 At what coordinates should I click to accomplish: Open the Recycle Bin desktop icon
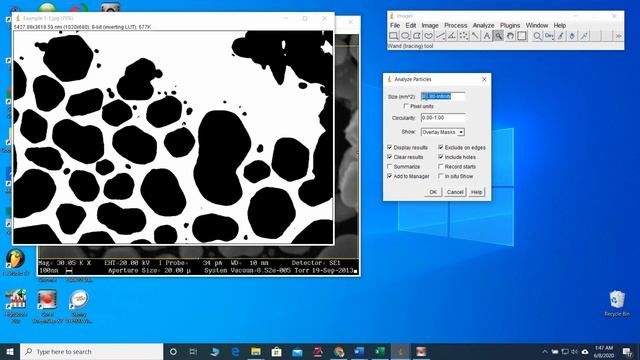617,304
